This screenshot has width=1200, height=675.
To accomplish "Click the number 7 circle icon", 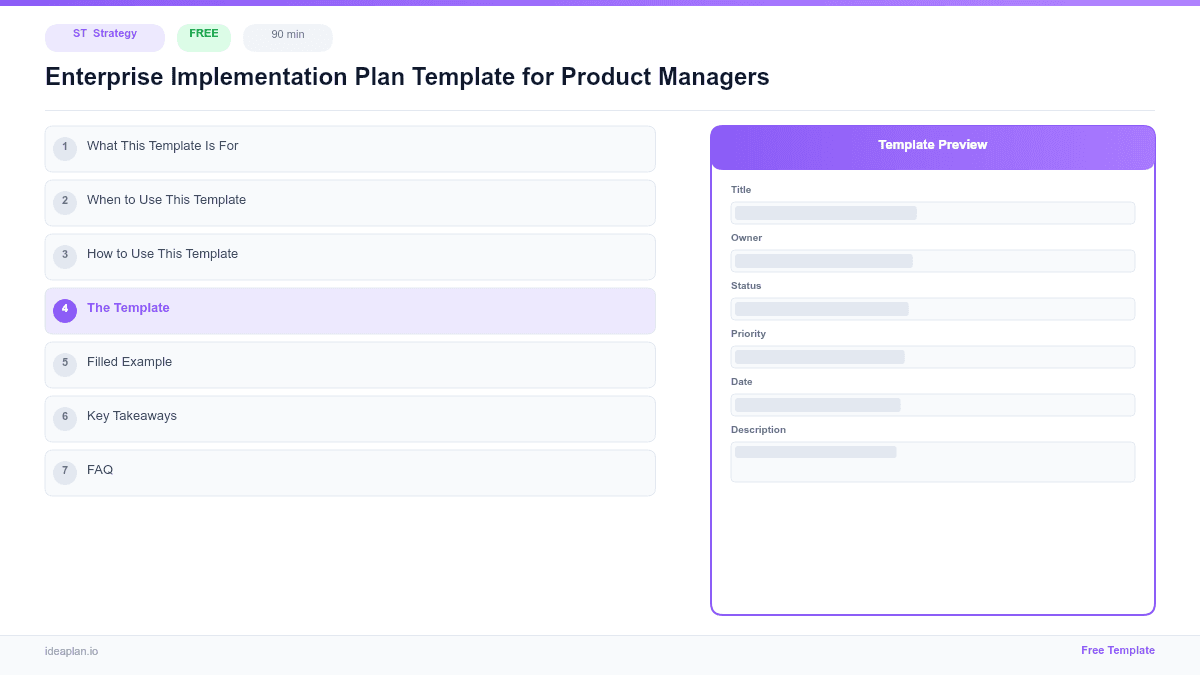I will (65, 471).
